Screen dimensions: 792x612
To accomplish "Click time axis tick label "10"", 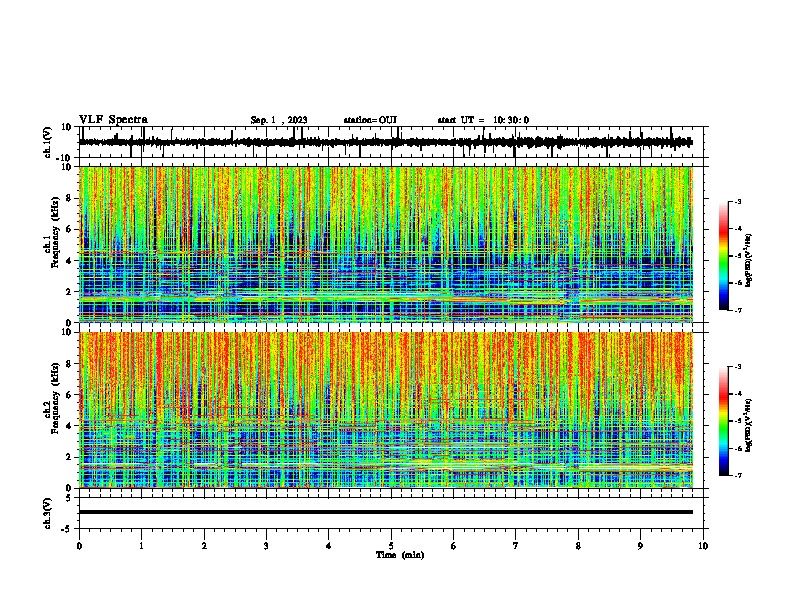I will tap(703, 546).
